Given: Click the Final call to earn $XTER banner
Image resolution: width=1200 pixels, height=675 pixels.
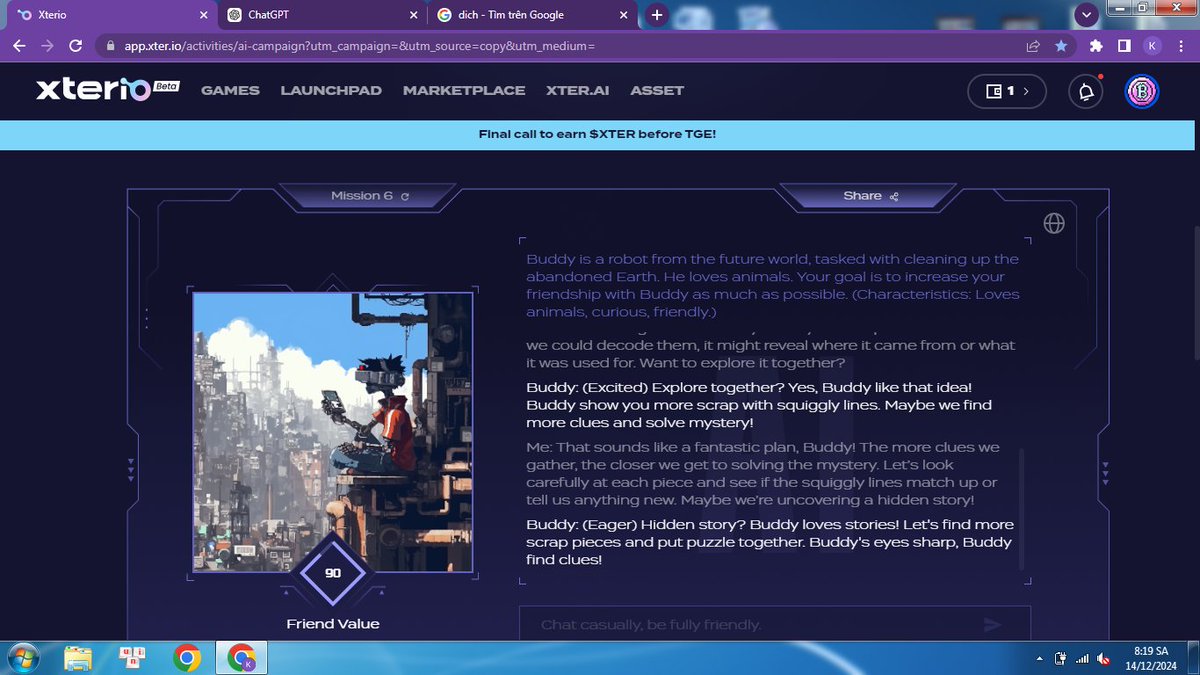Looking at the screenshot, I should (600, 134).
